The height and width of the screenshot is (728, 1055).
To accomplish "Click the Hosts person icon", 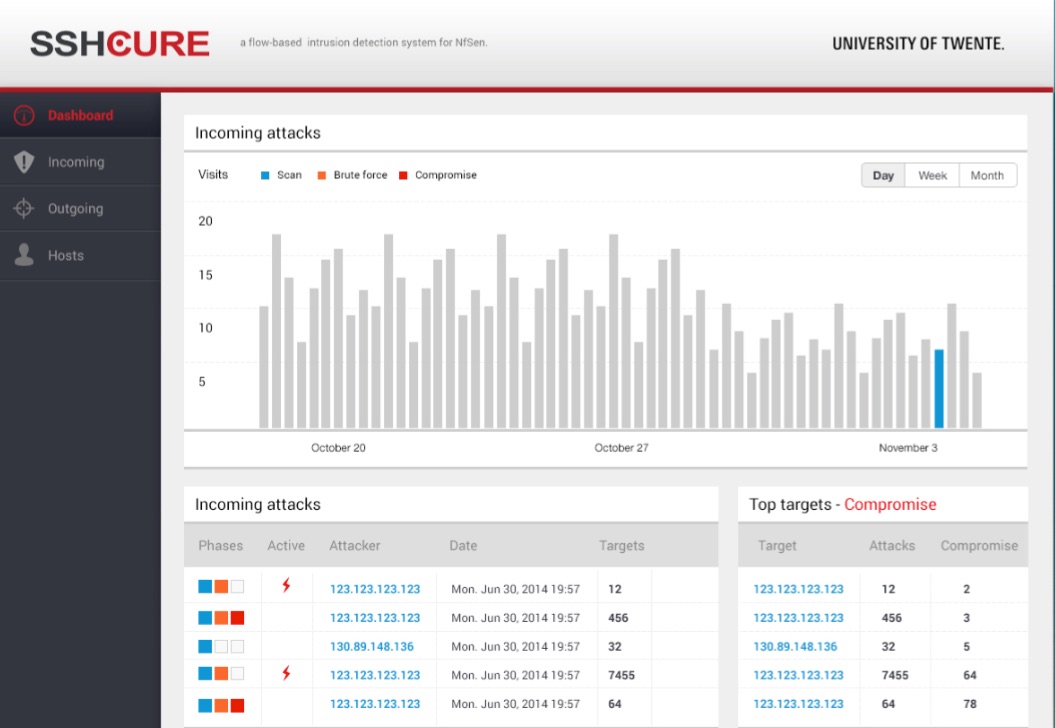I will (x=25, y=255).
